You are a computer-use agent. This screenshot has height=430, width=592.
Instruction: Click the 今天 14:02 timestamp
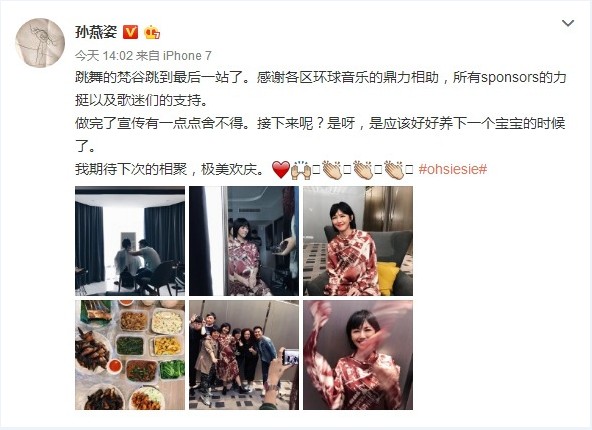[104, 56]
